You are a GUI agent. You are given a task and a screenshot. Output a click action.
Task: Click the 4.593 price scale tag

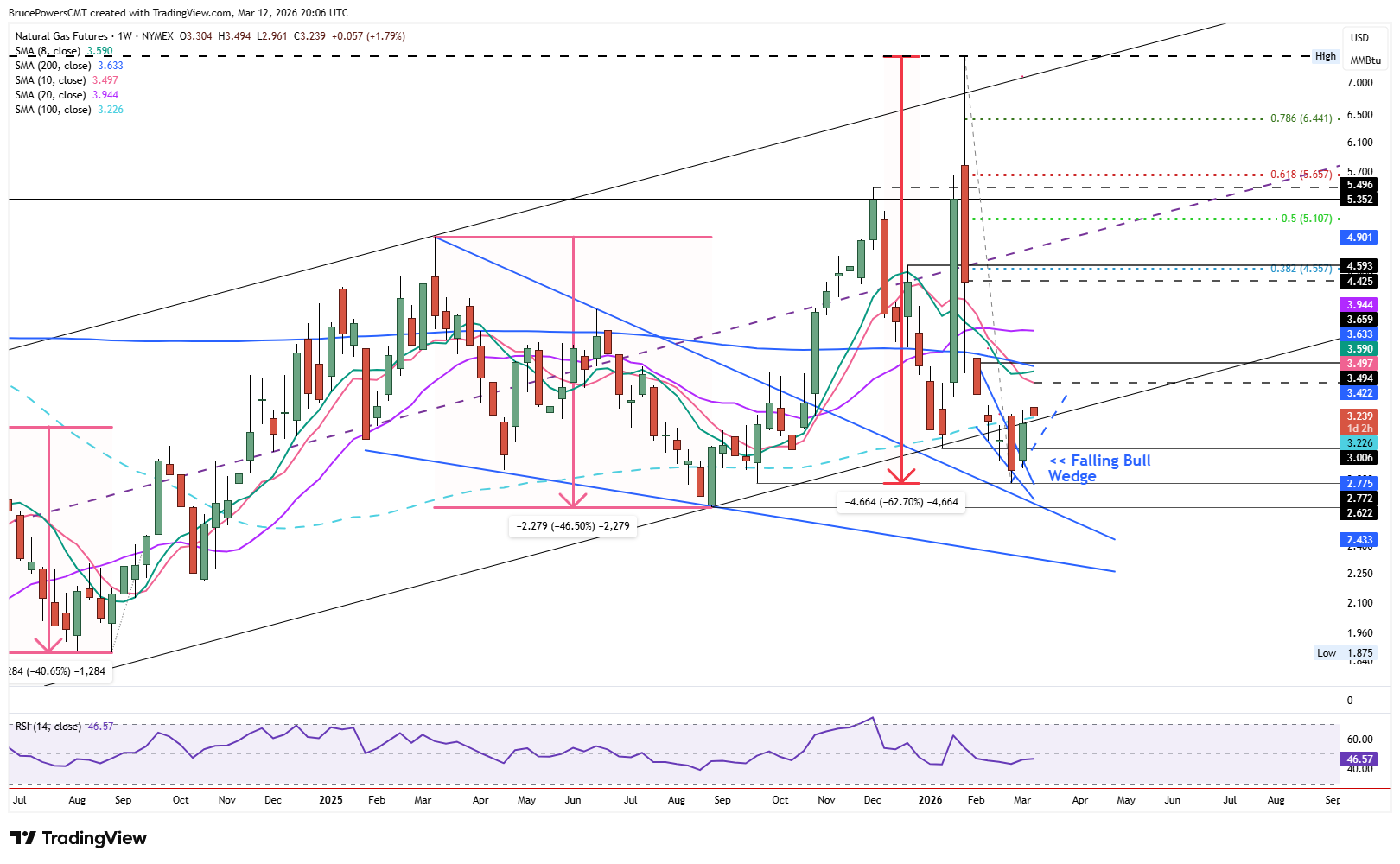(1359, 266)
